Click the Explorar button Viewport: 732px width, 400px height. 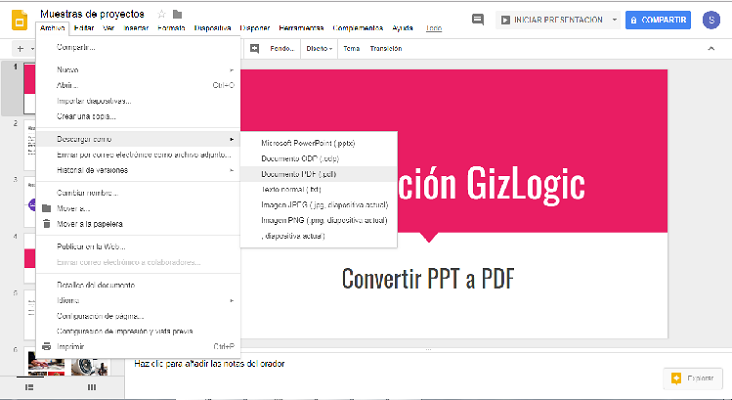click(693, 378)
